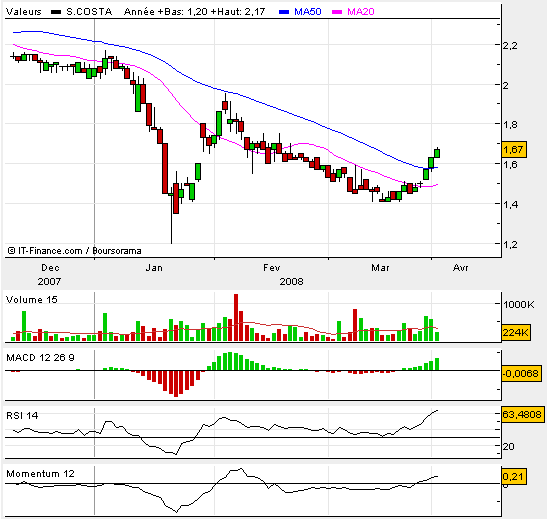548x519 pixels.
Task: Click the RSI value tag 63,4808
Action: 523,414
